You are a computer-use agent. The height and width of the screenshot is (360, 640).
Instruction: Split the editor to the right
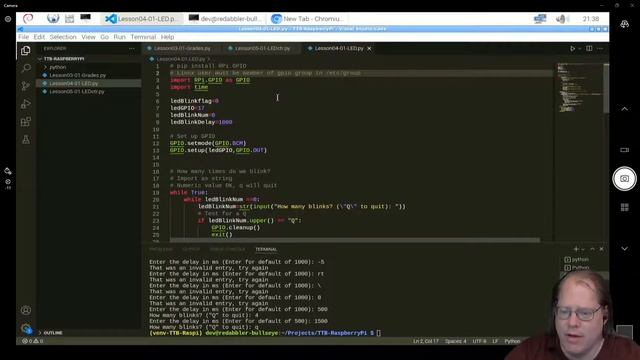[589, 48]
